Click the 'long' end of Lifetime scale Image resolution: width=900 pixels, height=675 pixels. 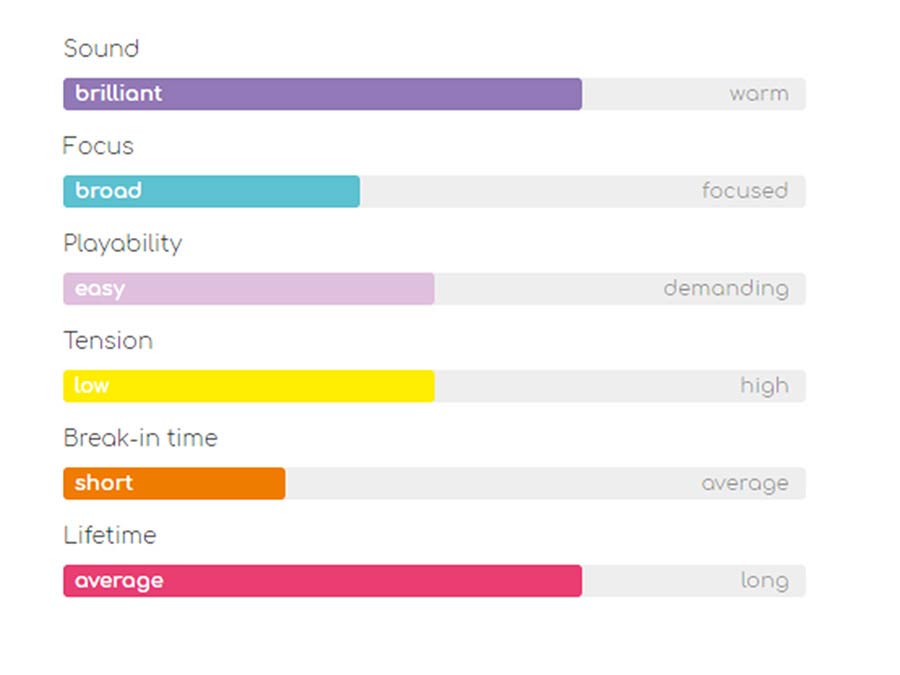(764, 581)
